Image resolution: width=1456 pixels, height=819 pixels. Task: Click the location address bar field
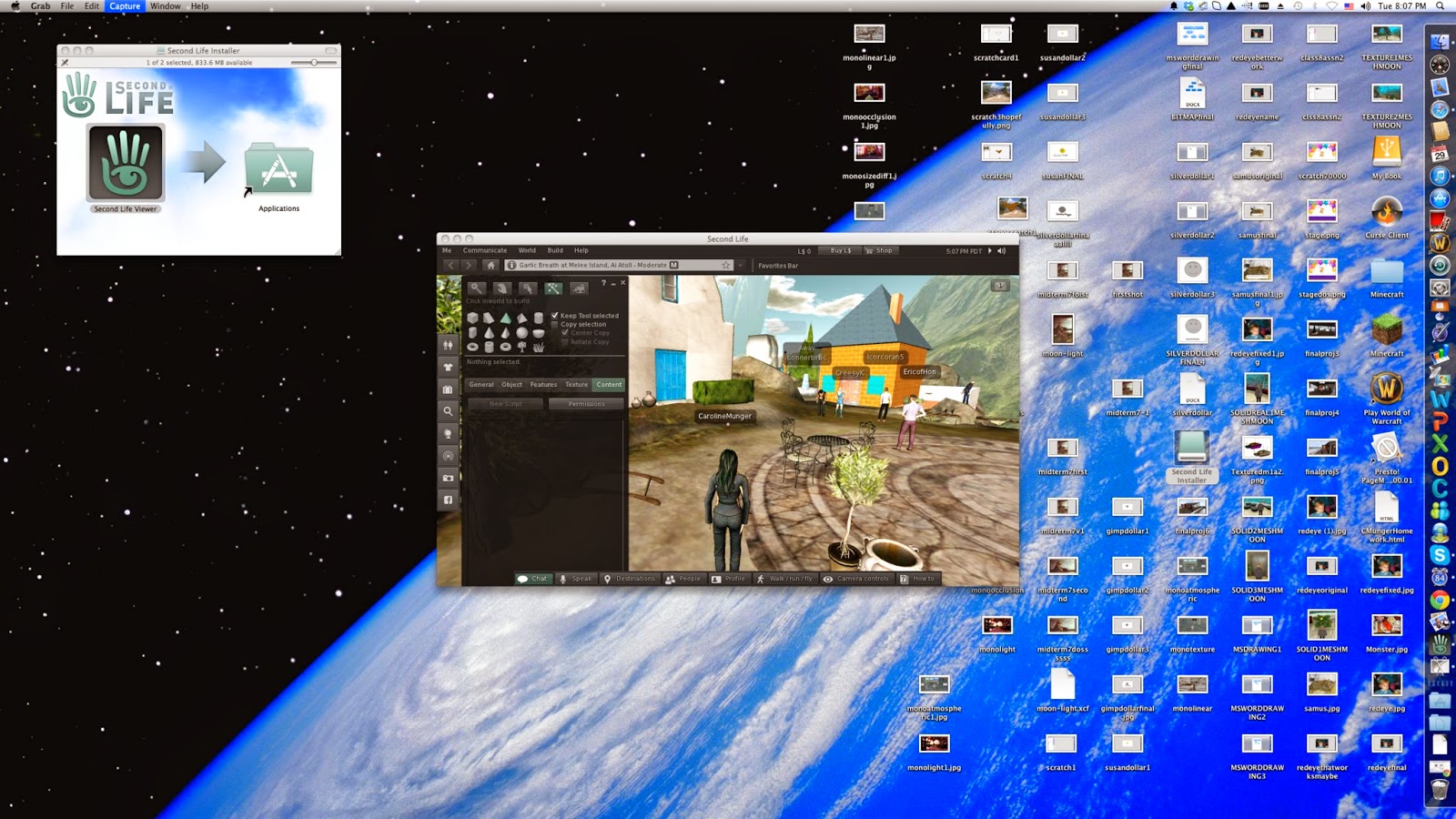pos(619,265)
